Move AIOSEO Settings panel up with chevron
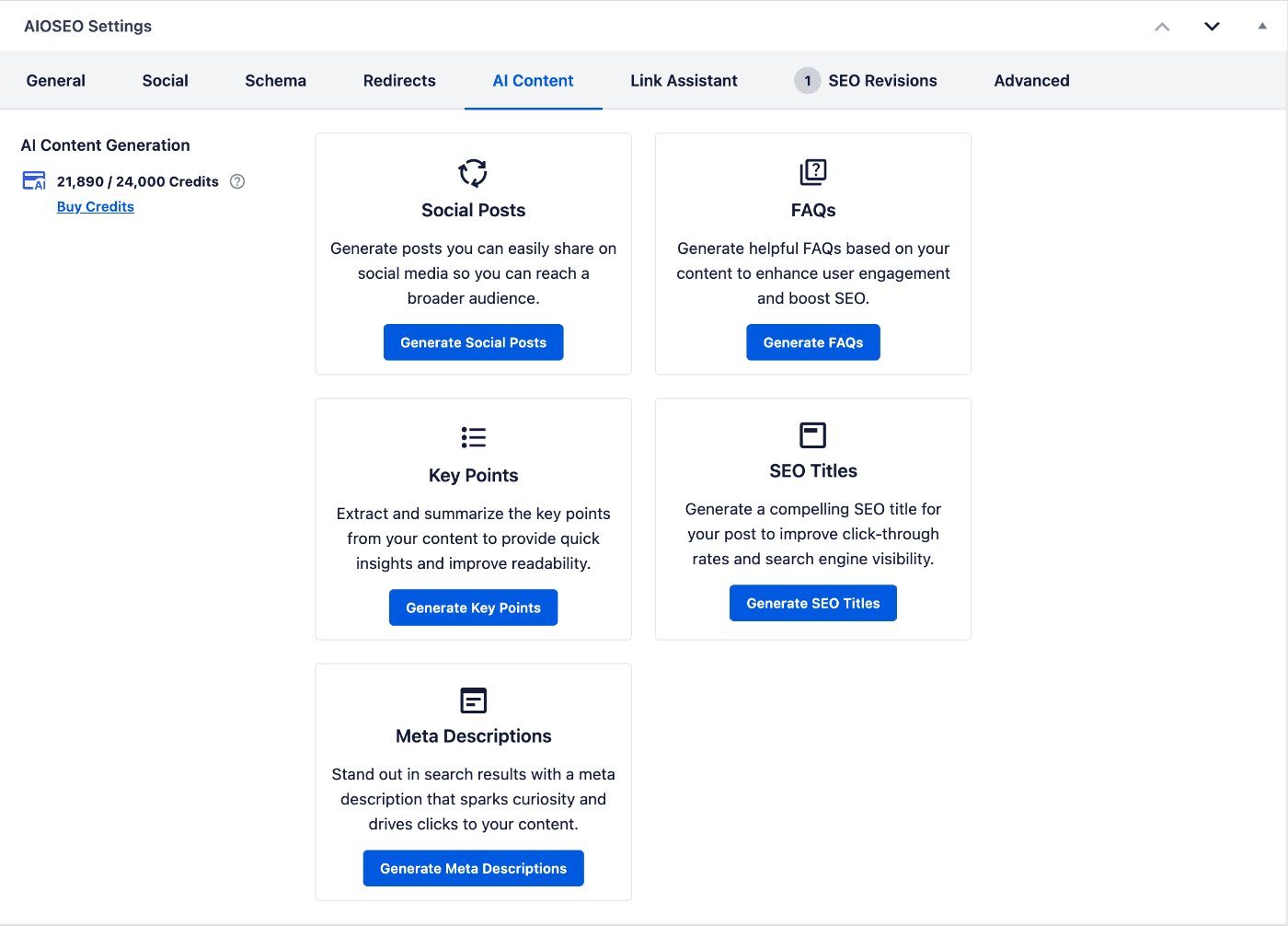Image resolution: width=1288 pixels, height=926 pixels. point(1162,27)
